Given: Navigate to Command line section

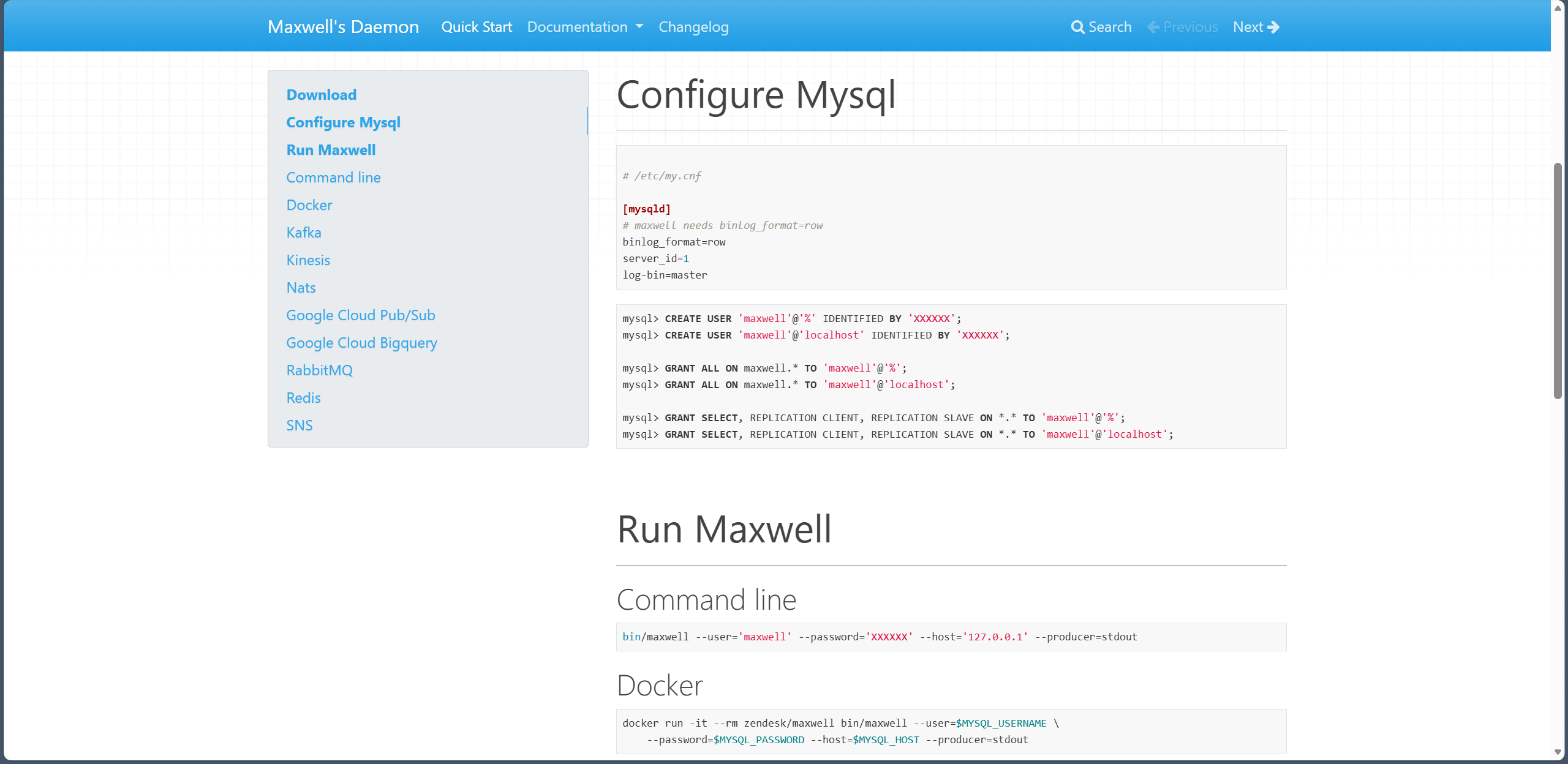Looking at the screenshot, I should pyautogui.click(x=334, y=178).
